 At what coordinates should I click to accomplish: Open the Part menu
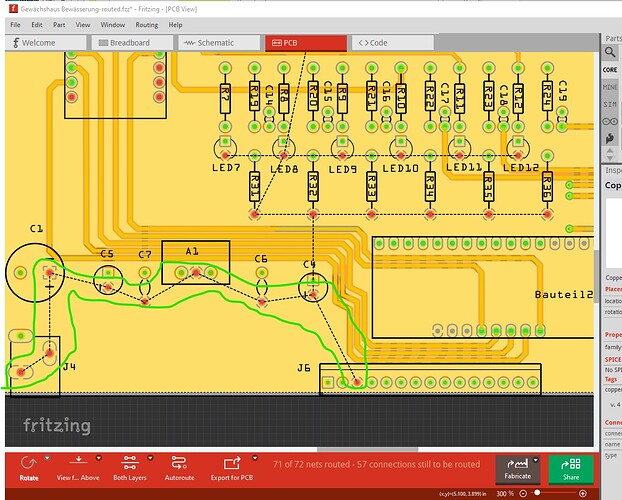point(59,25)
